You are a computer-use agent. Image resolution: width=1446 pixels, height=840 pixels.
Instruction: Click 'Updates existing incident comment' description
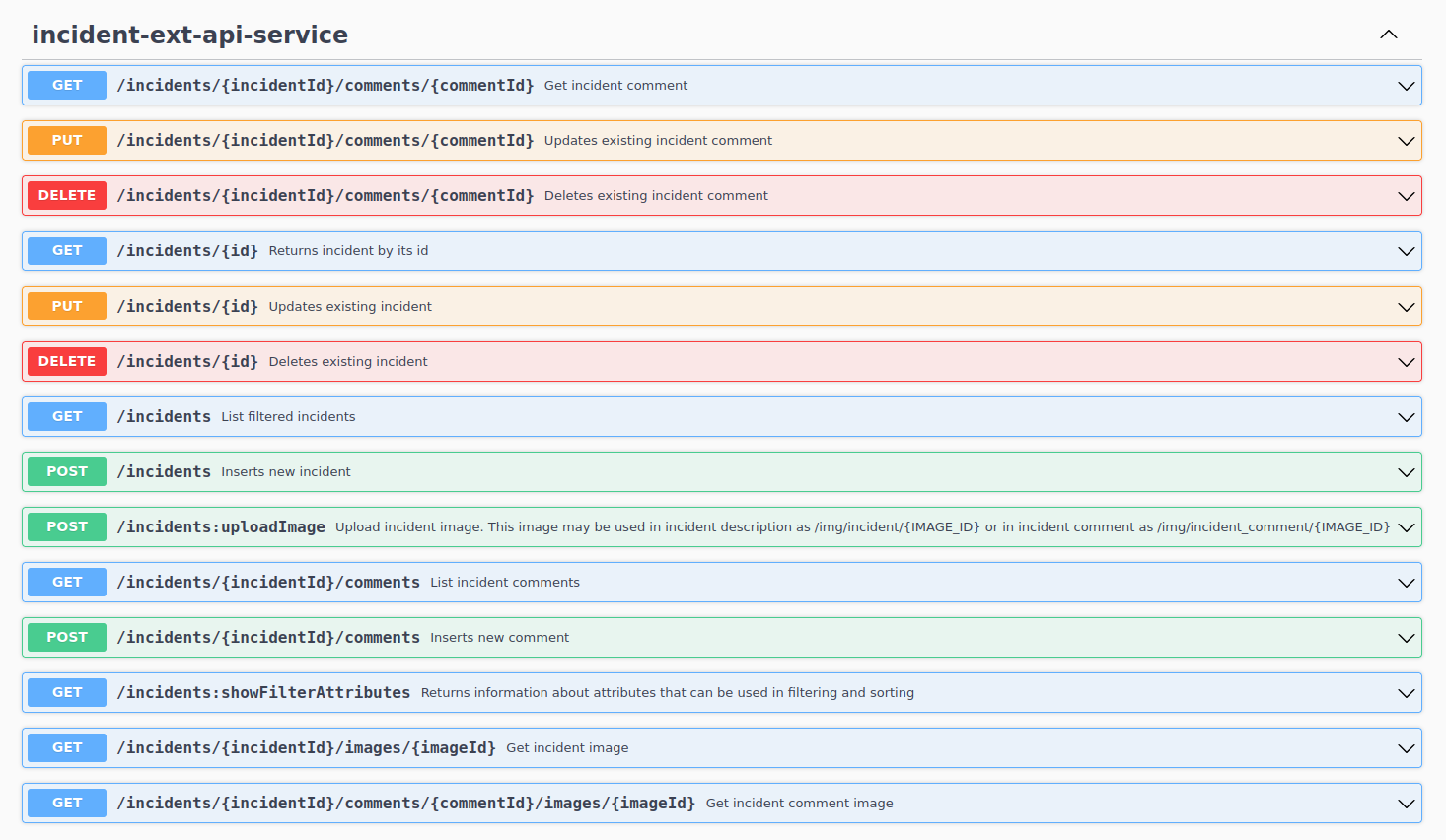(658, 141)
